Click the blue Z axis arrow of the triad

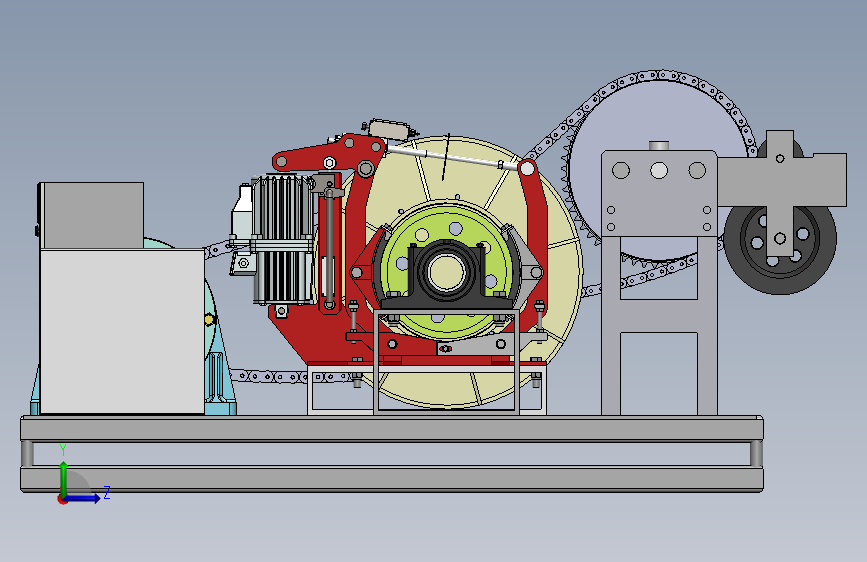(x=83, y=498)
